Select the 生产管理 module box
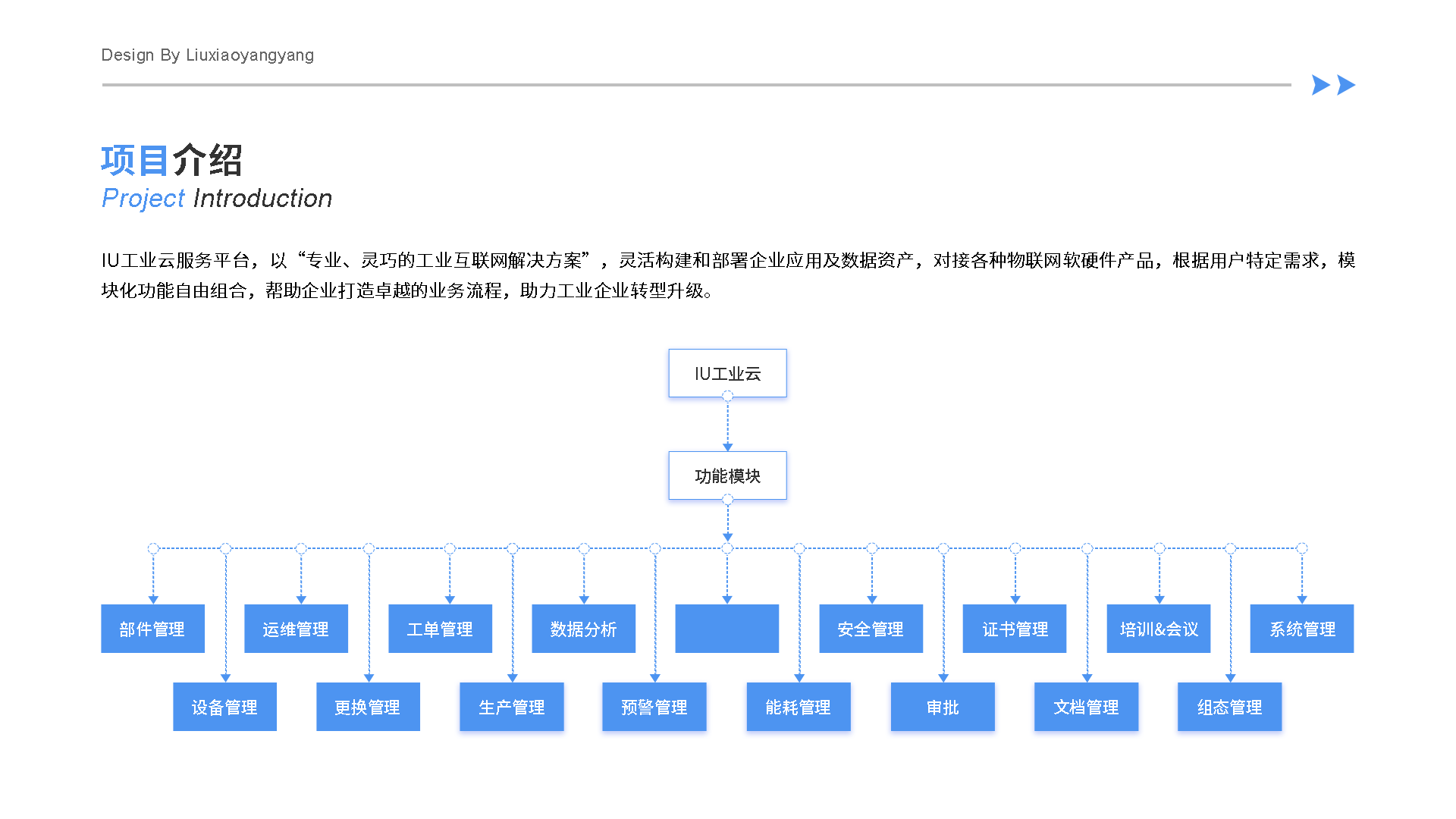The width and height of the screenshot is (1456, 819). [x=511, y=707]
